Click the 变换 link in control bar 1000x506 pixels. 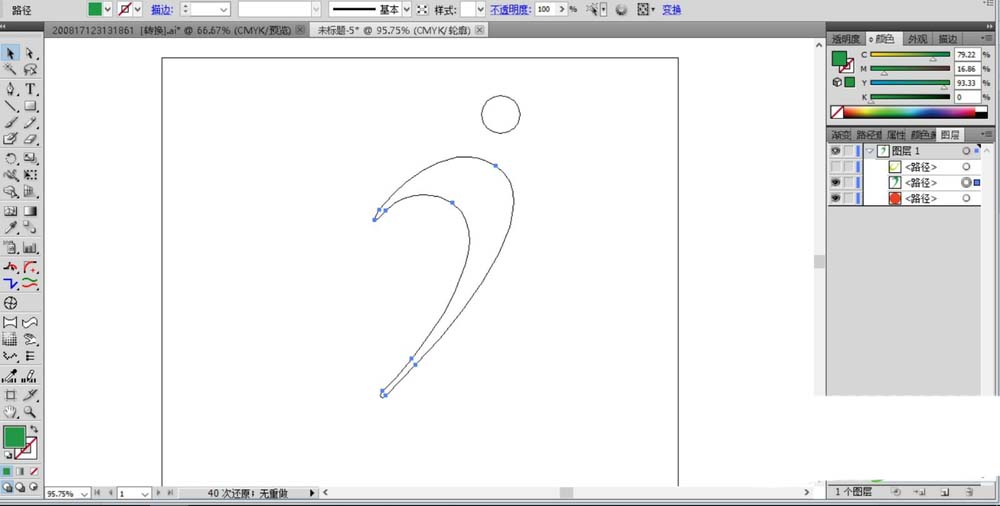pos(672,10)
